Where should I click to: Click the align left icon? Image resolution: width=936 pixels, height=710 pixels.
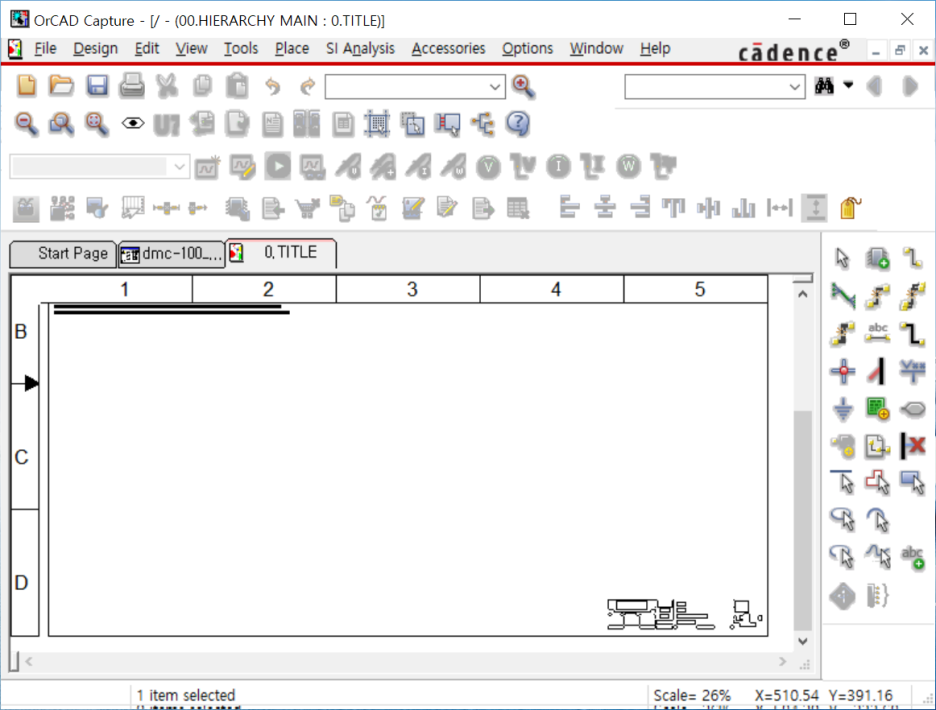[x=569, y=208]
